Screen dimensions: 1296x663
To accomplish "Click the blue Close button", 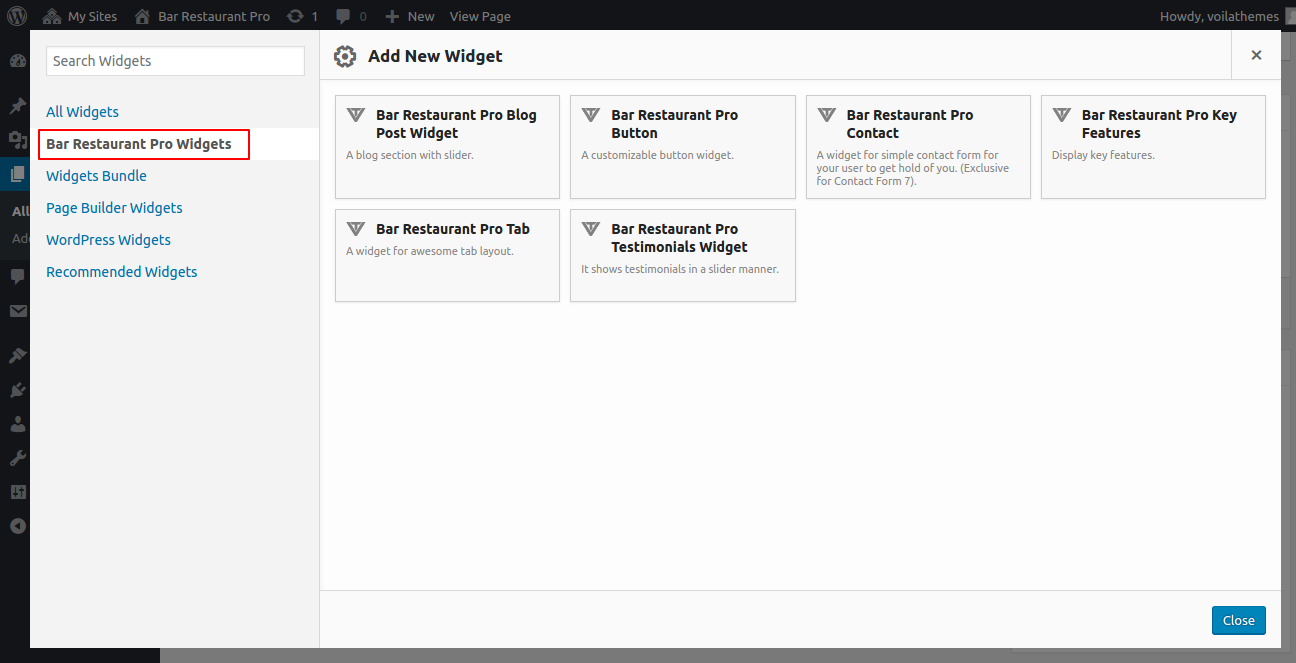I will (x=1239, y=620).
